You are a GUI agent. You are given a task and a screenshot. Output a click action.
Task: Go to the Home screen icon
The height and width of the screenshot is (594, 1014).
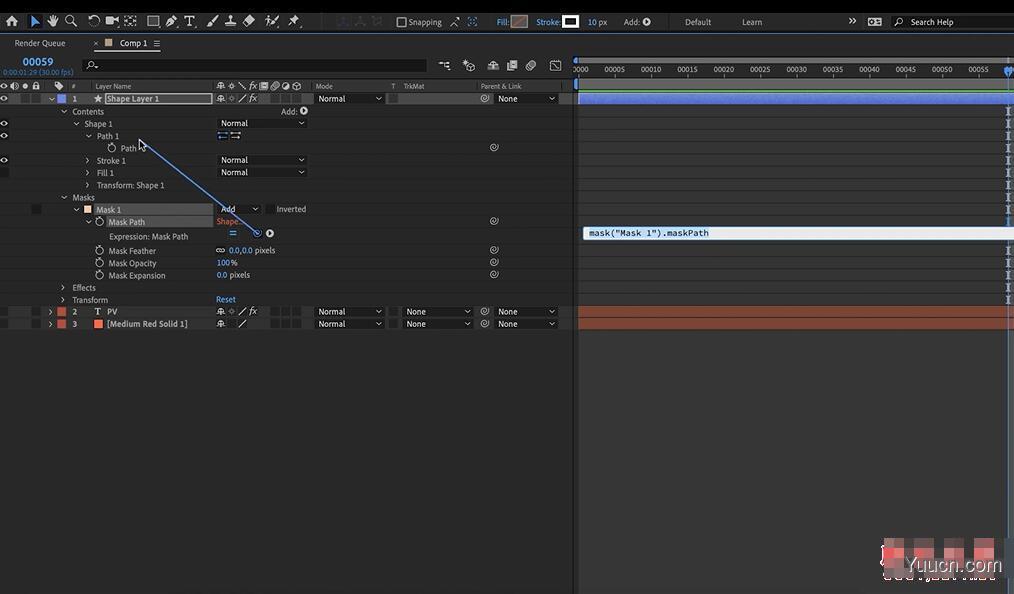(12, 21)
